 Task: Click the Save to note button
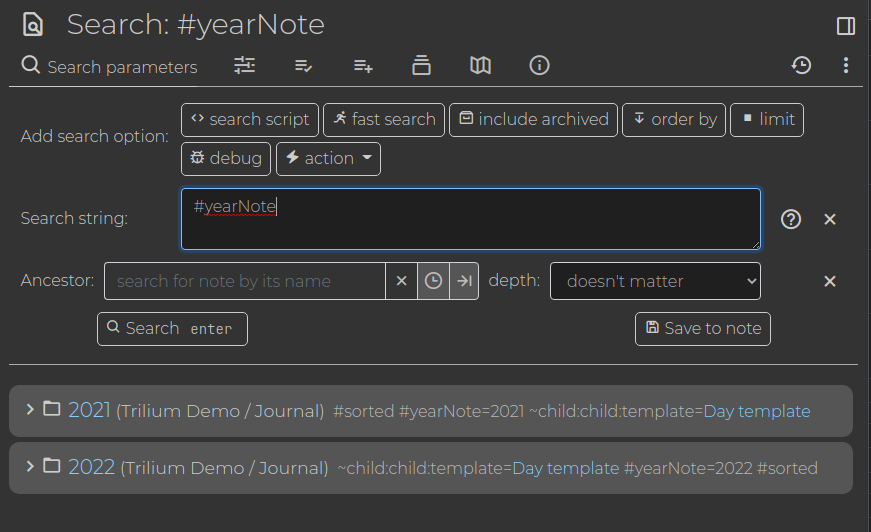coord(703,329)
